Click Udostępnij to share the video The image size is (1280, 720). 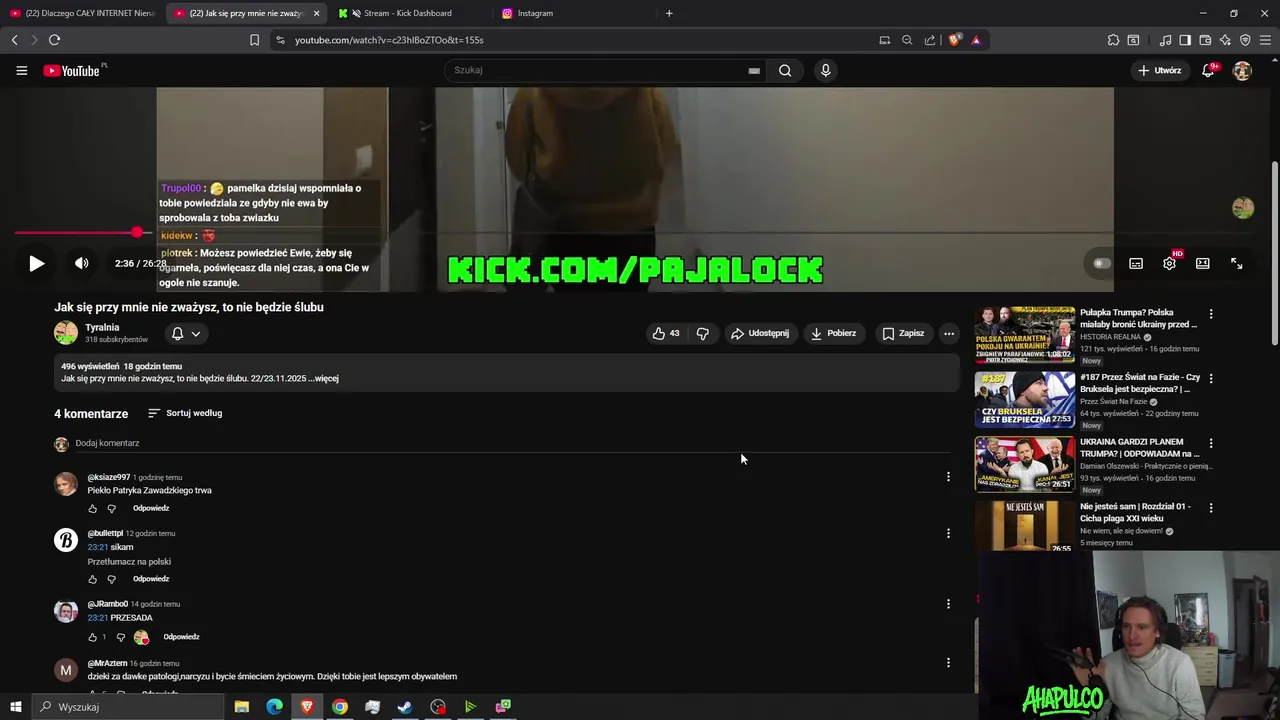tap(760, 334)
